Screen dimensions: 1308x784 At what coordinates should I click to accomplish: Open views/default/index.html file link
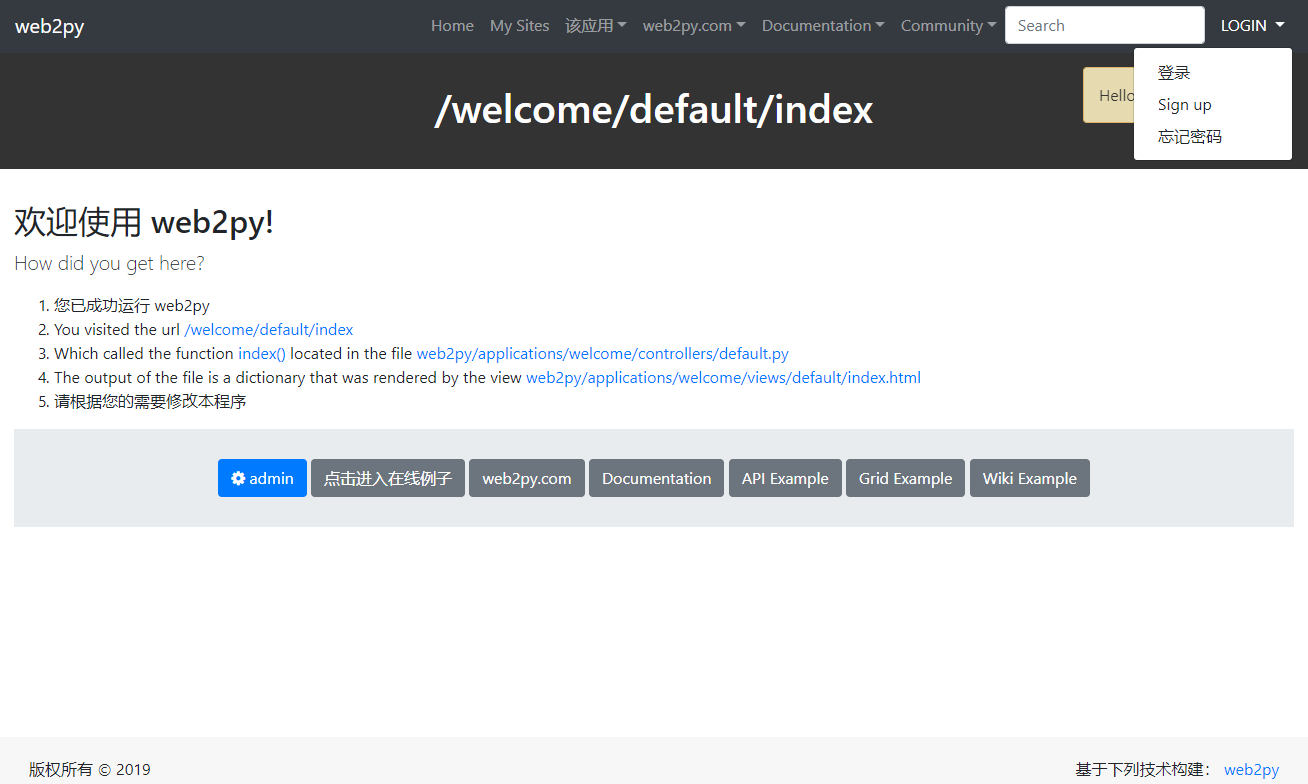coord(723,378)
